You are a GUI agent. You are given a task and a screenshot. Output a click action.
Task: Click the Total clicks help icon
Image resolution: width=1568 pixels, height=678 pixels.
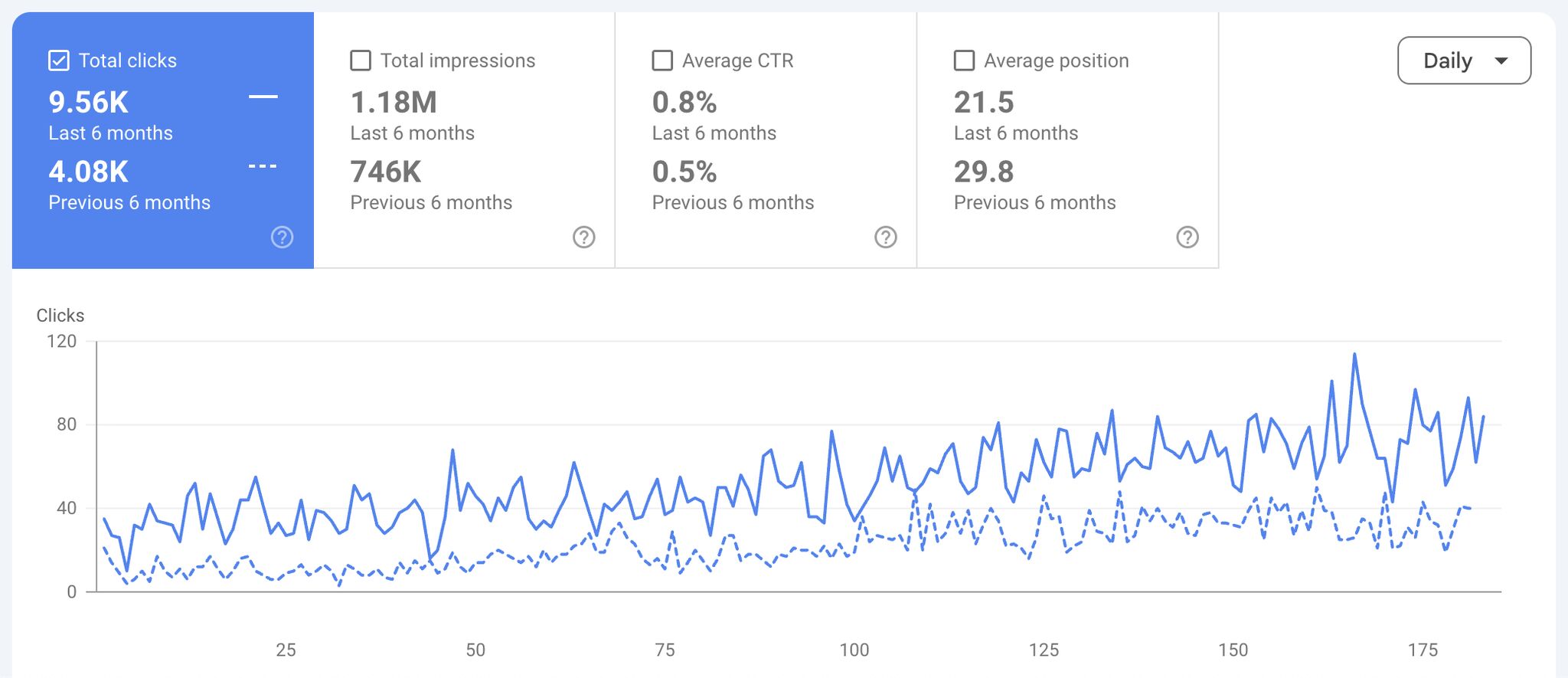282,237
